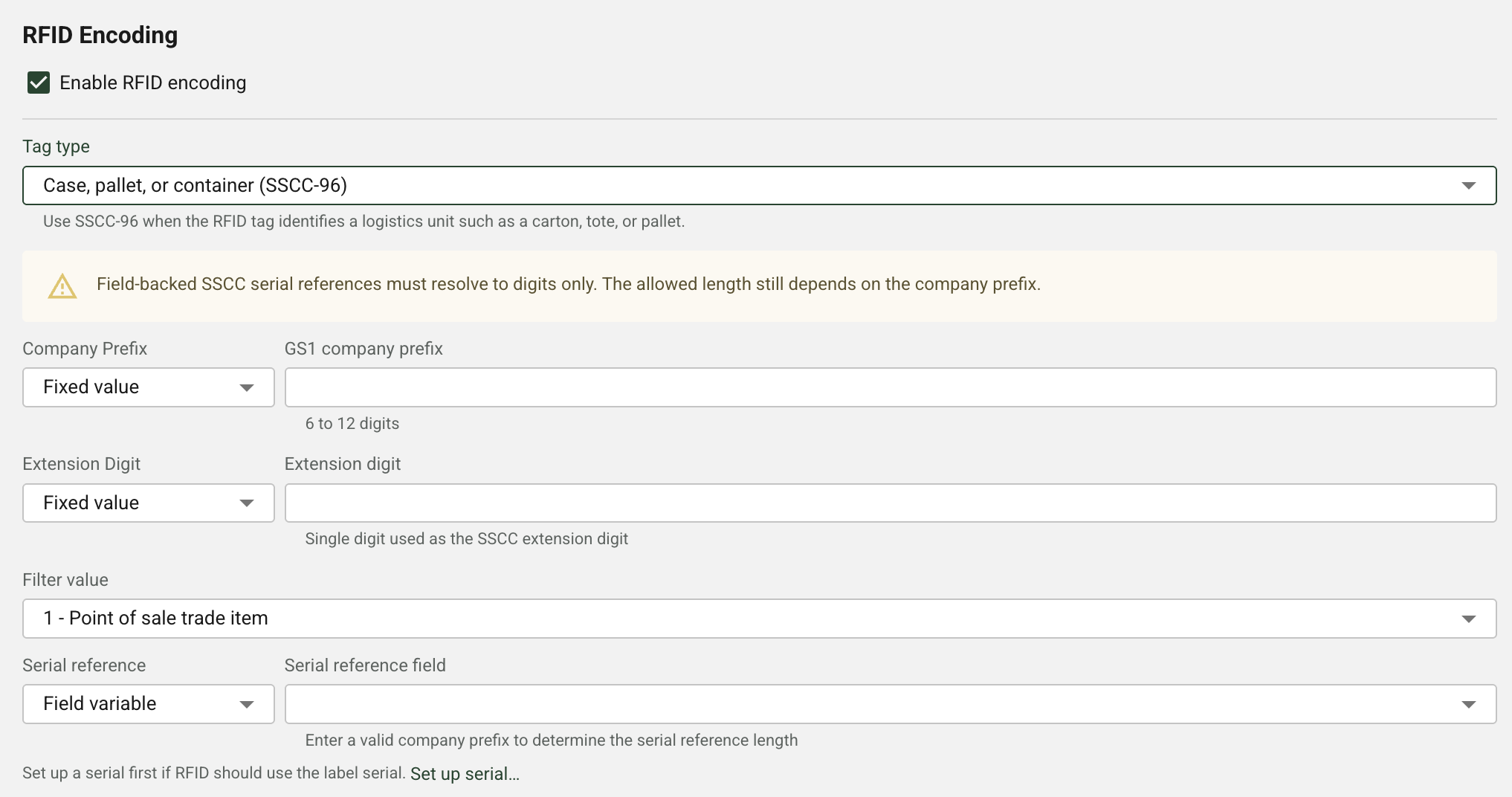Click the SSCC-96 tag type help text
Viewport: 1512px width, 797px height.
click(364, 222)
